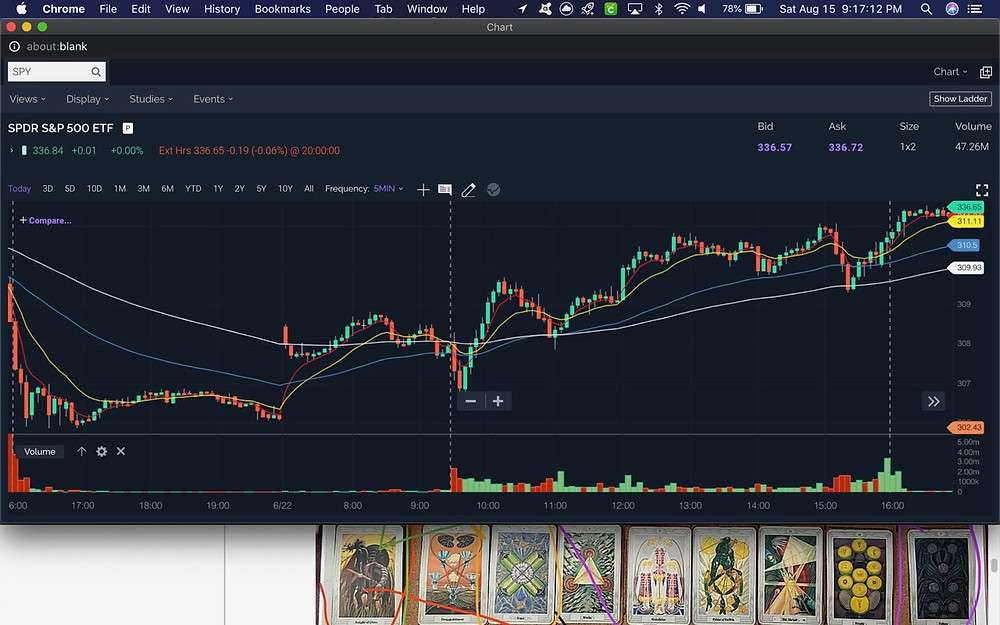1000x625 pixels.
Task: Expand the quote details chevron
Action: click(x=11, y=151)
